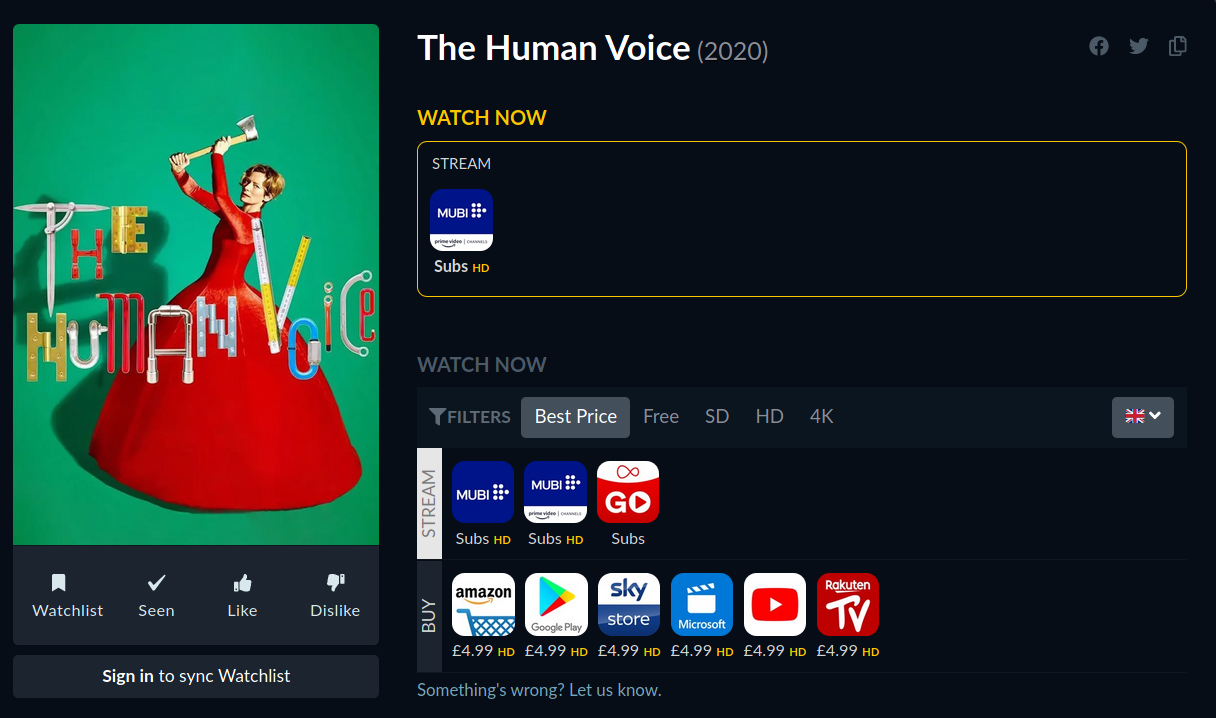
Task: Open the Filters options
Action: click(470, 417)
